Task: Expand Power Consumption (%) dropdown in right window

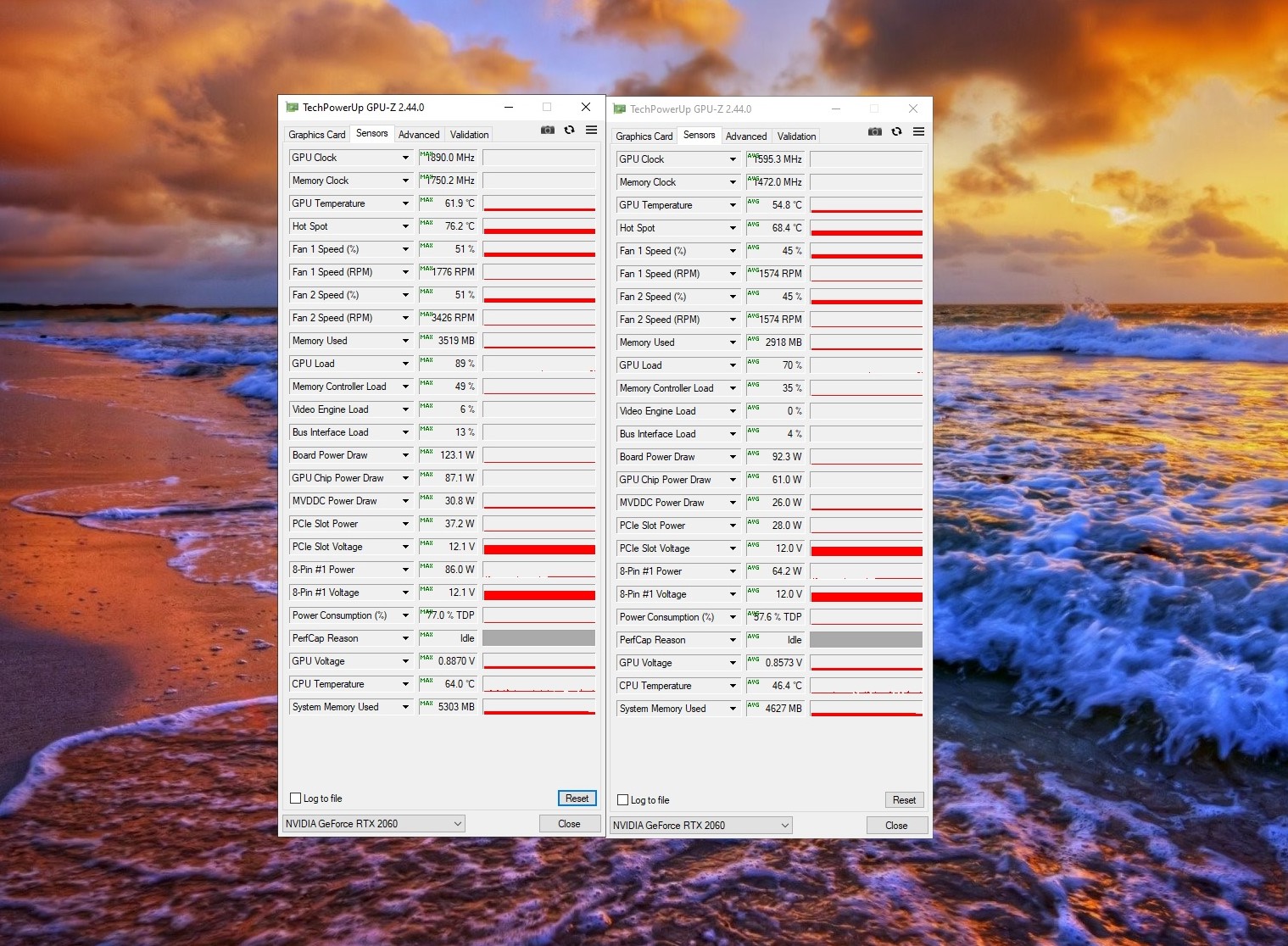Action: pos(733,617)
